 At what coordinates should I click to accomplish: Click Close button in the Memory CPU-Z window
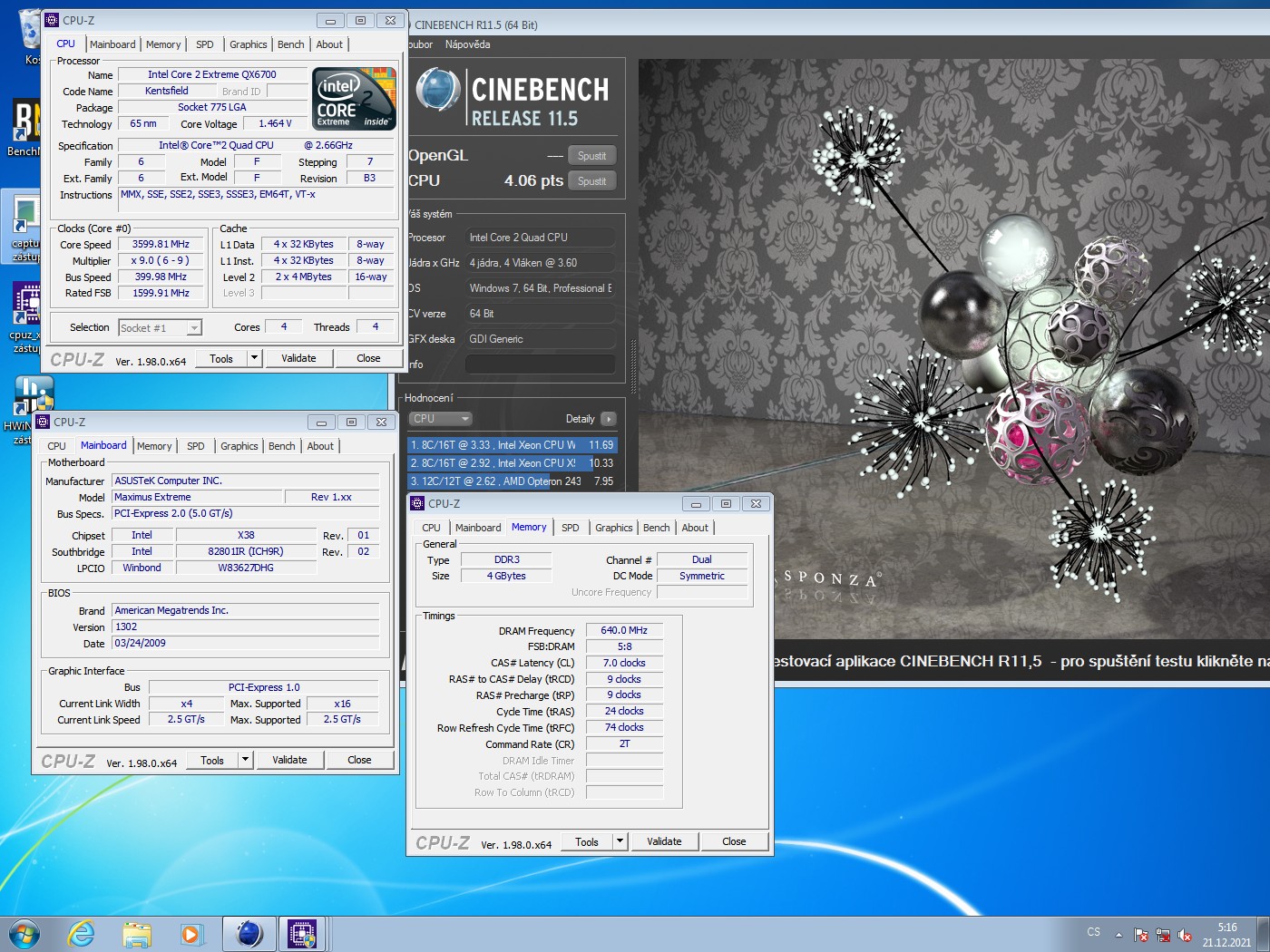(734, 841)
